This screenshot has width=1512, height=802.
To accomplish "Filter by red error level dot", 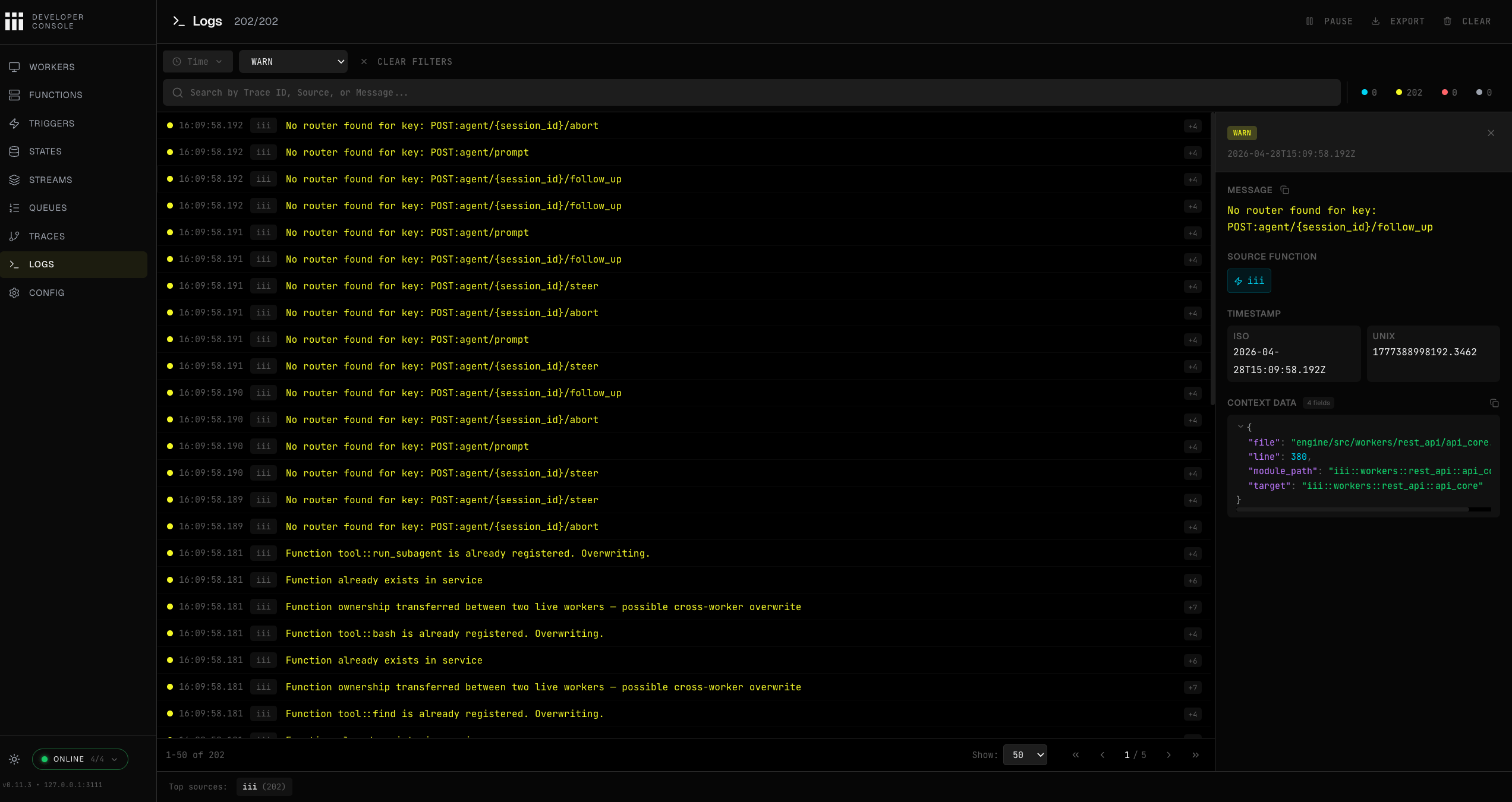I will 1449,93.
